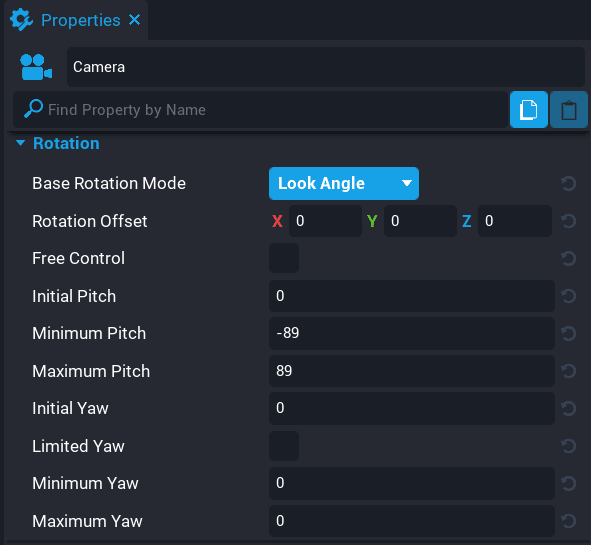This screenshot has width=591, height=545.
Task: Select the Rotation Offset Z field
Action: (515, 221)
